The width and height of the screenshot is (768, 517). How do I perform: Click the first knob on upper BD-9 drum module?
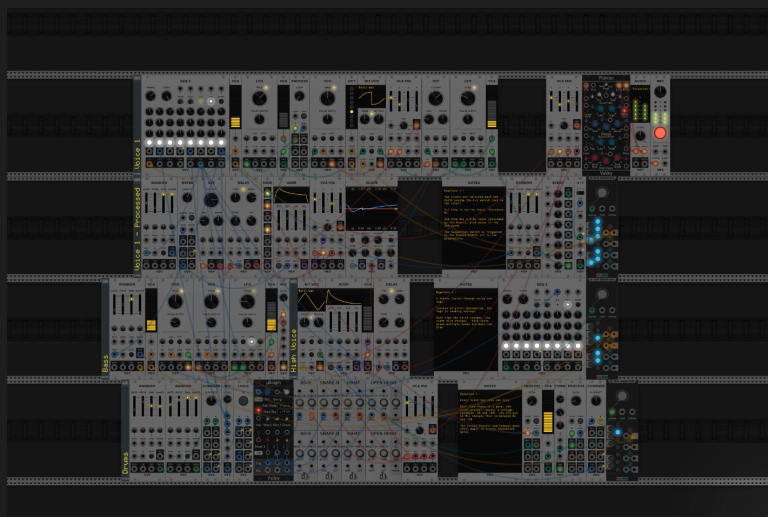coord(300,403)
